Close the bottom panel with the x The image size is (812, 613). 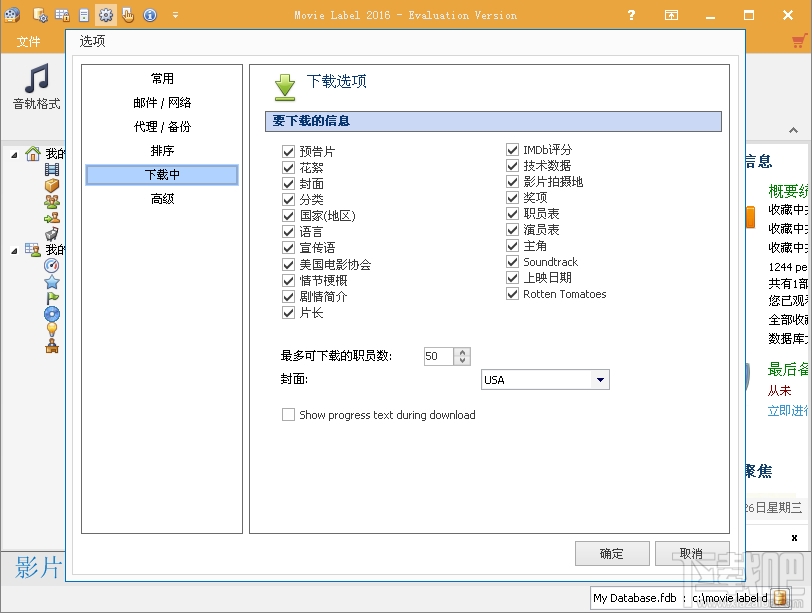tap(794, 538)
